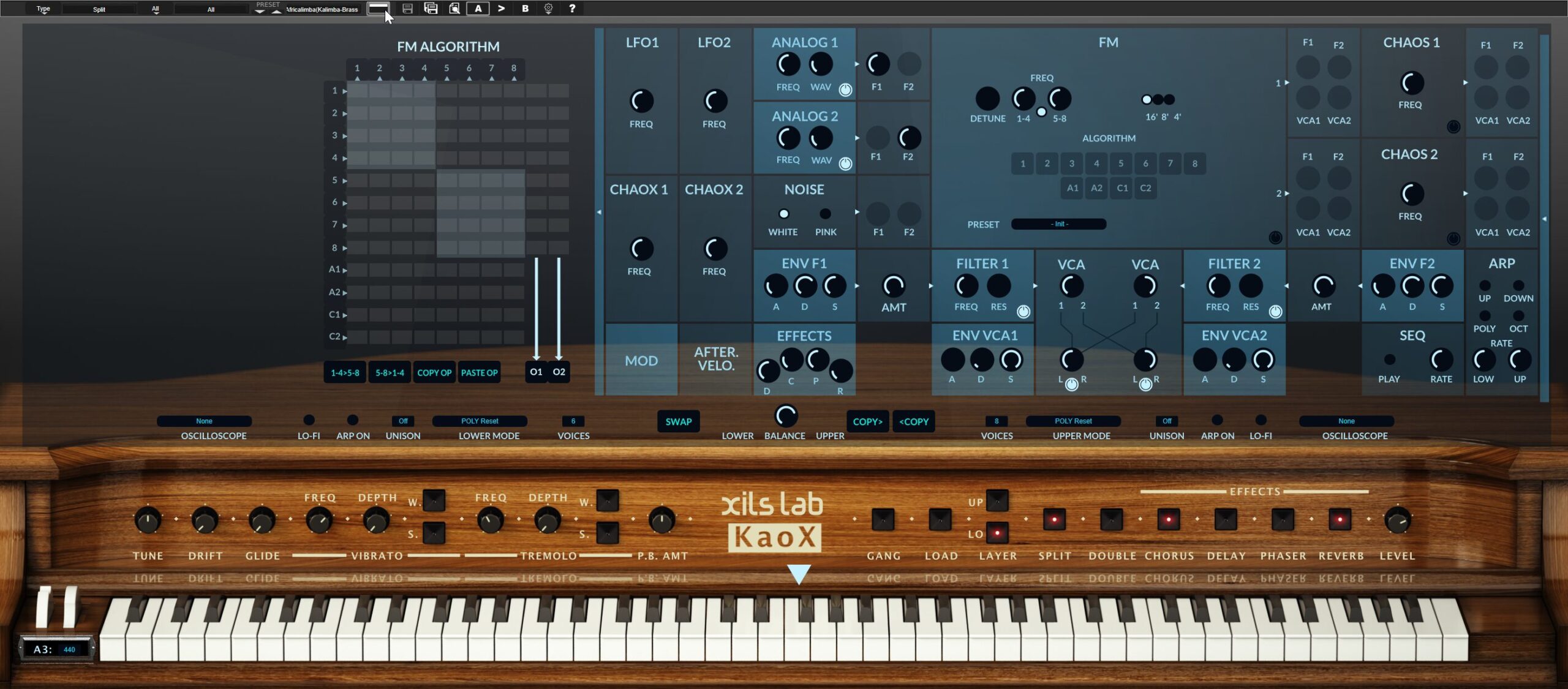The width and height of the screenshot is (1568, 689).
Task: Click the BALANCE knob between Lower and Upper
Action: [x=786, y=416]
